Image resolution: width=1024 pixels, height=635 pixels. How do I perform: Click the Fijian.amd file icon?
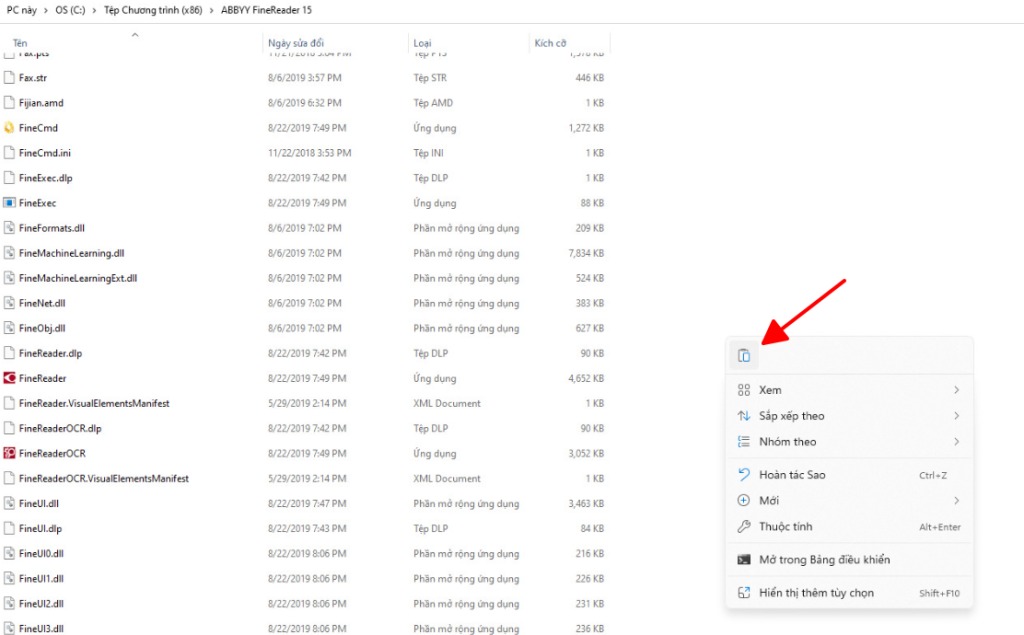[9, 103]
